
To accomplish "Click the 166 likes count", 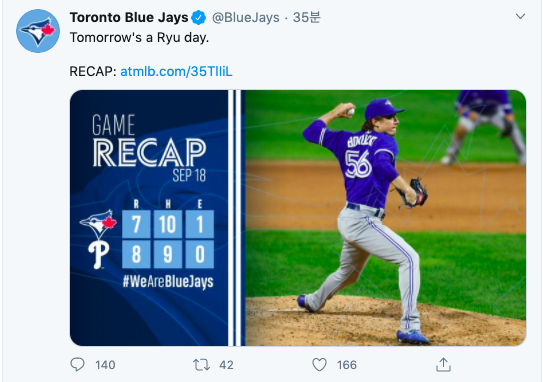I will tap(347, 365).
